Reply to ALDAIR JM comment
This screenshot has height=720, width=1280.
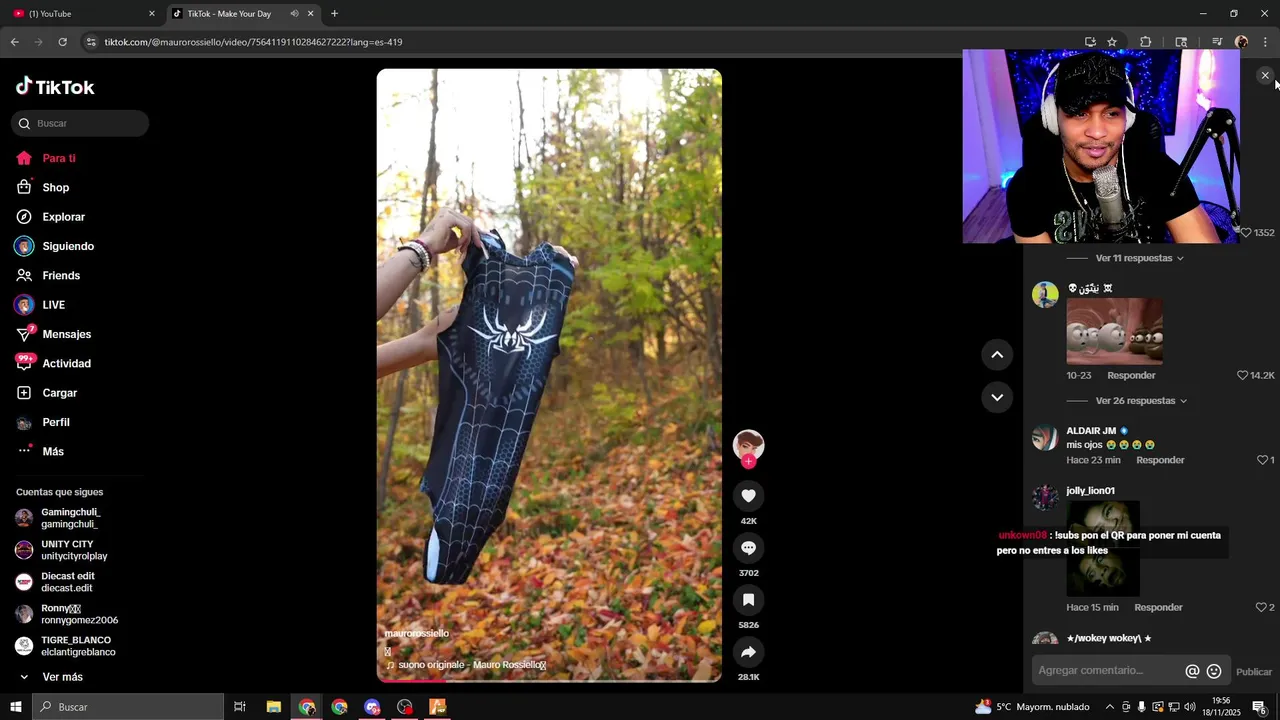pyautogui.click(x=1160, y=460)
